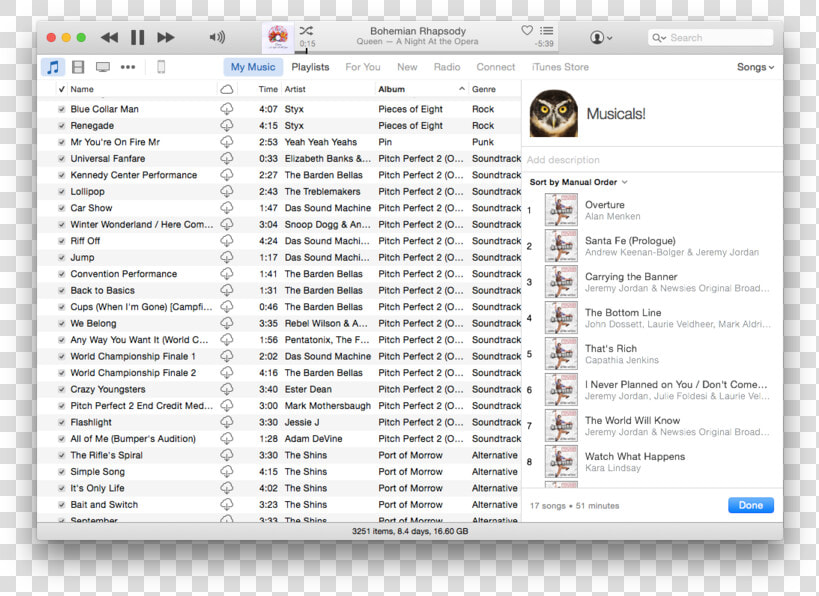Download Kennedy Center Performance from iCloud

pos(227,174)
